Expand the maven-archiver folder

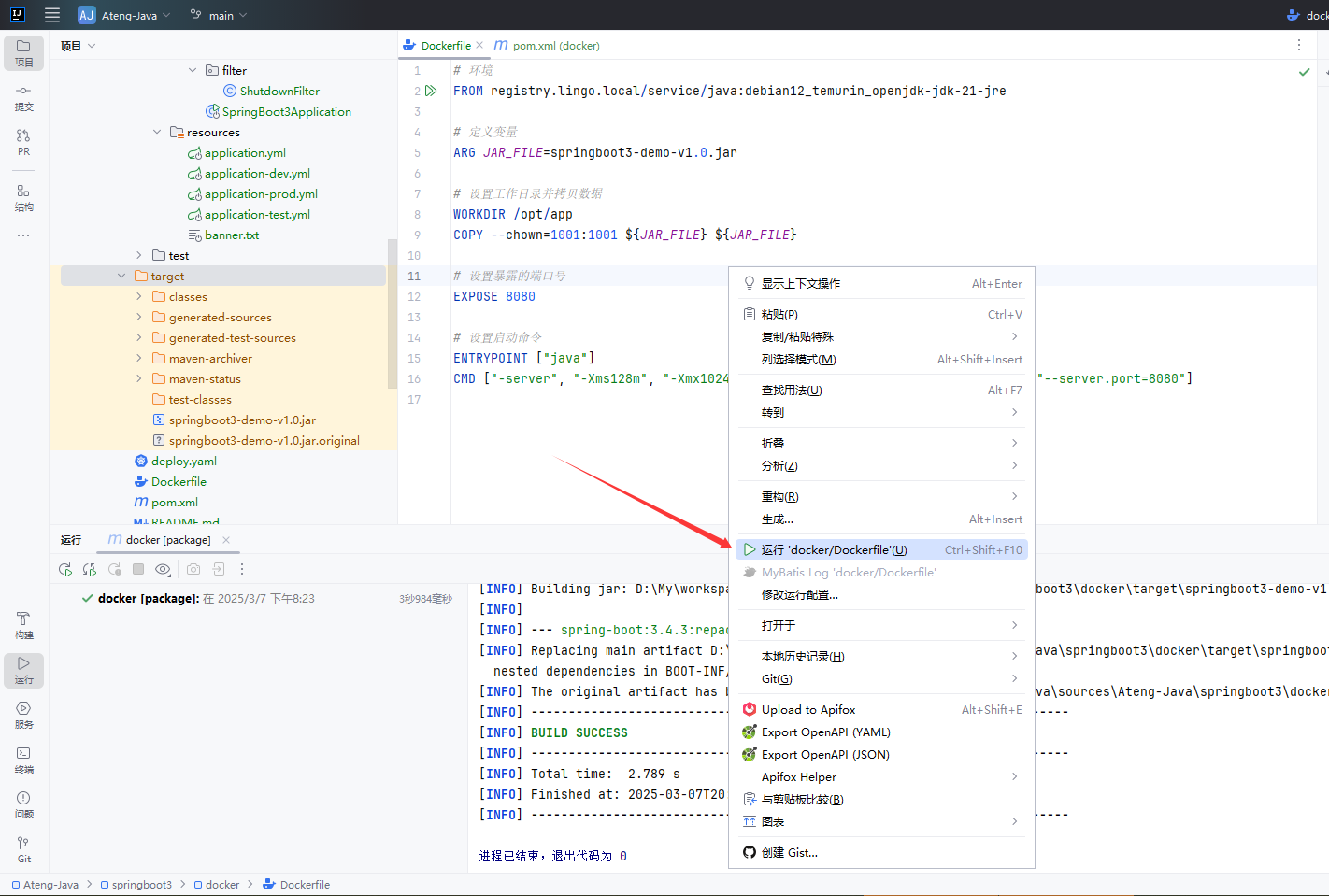pyautogui.click(x=139, y=359)
